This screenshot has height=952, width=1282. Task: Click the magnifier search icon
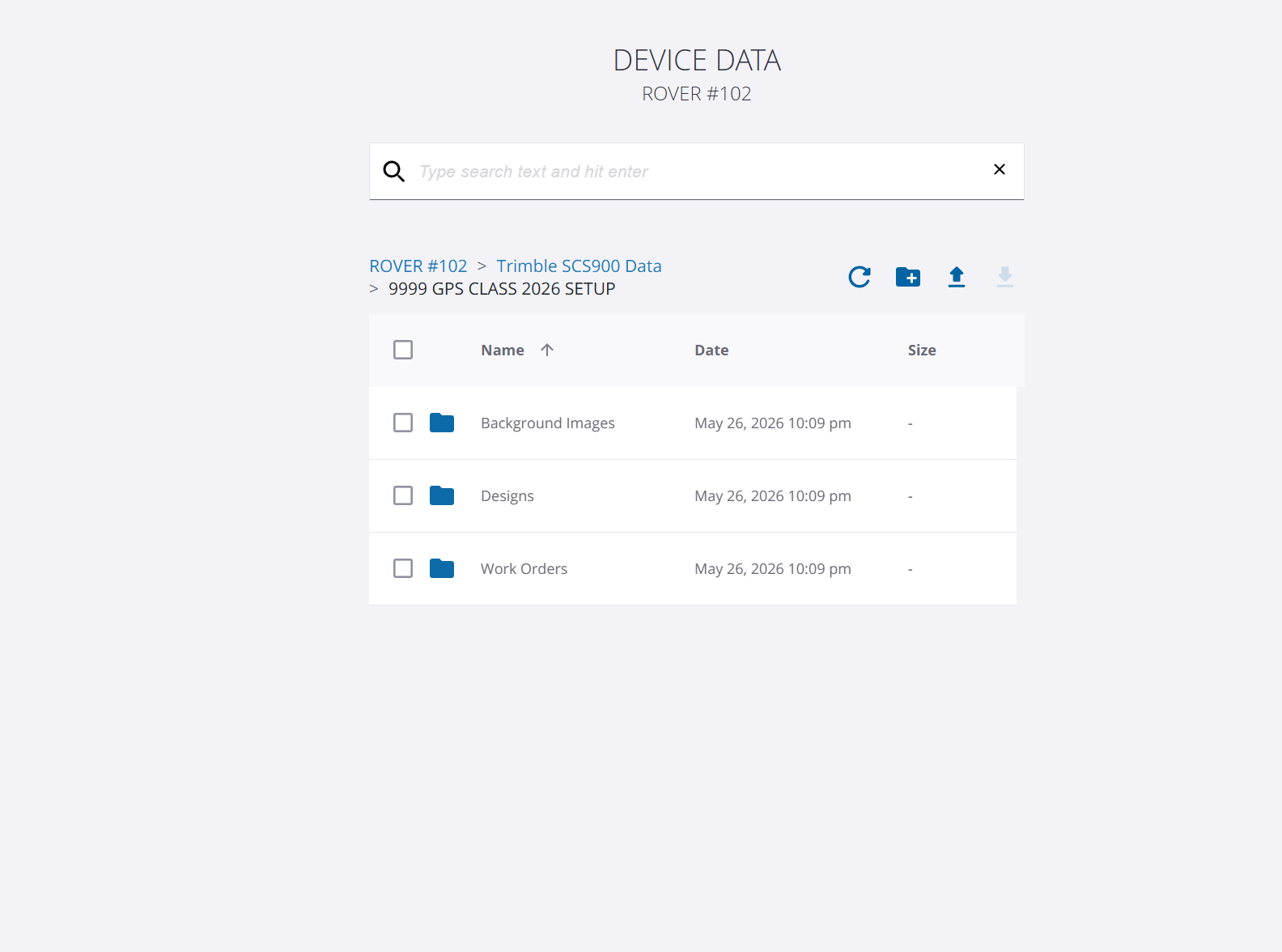tap(394, 172)
